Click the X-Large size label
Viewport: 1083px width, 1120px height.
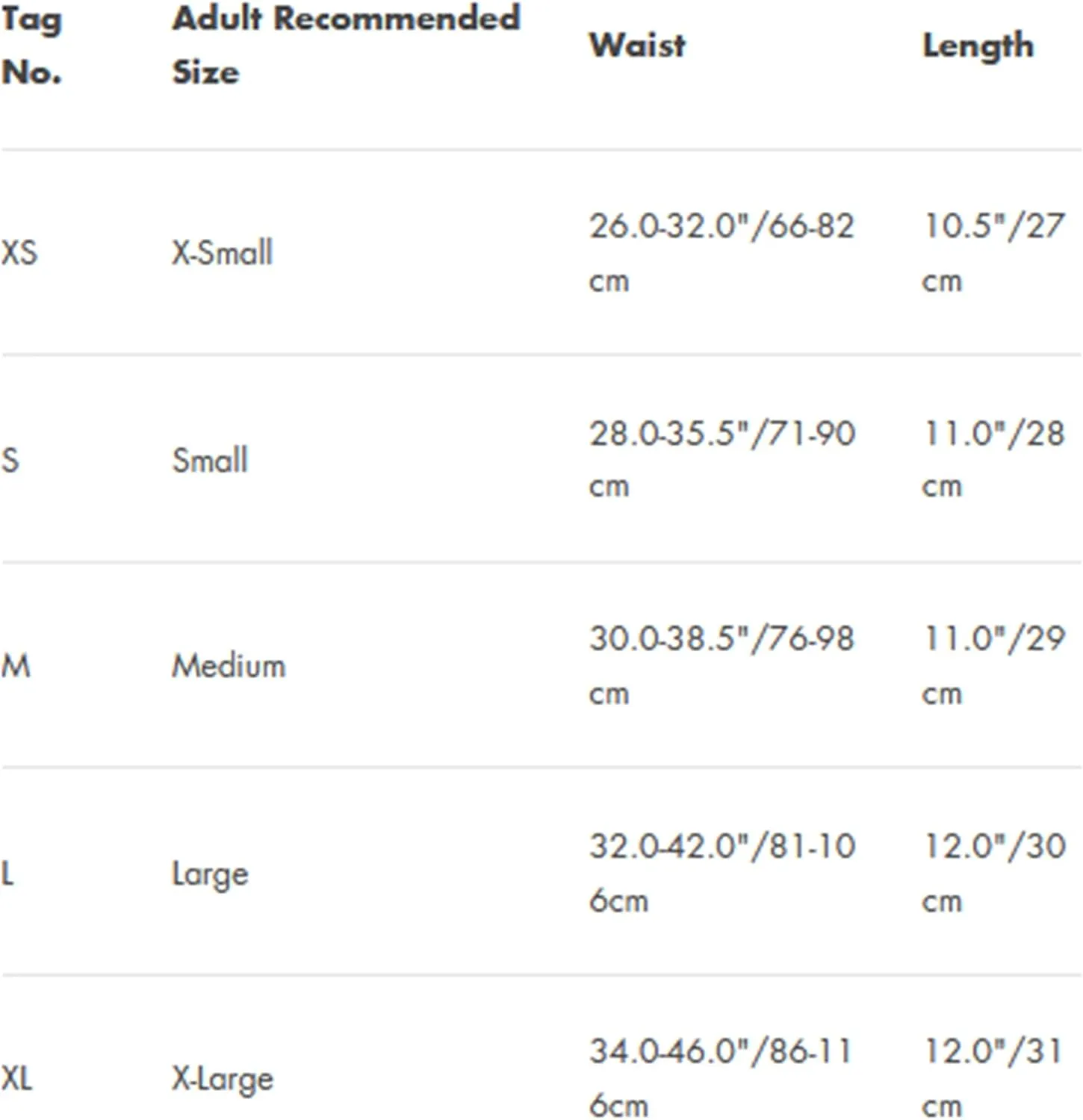[223, 1080]
